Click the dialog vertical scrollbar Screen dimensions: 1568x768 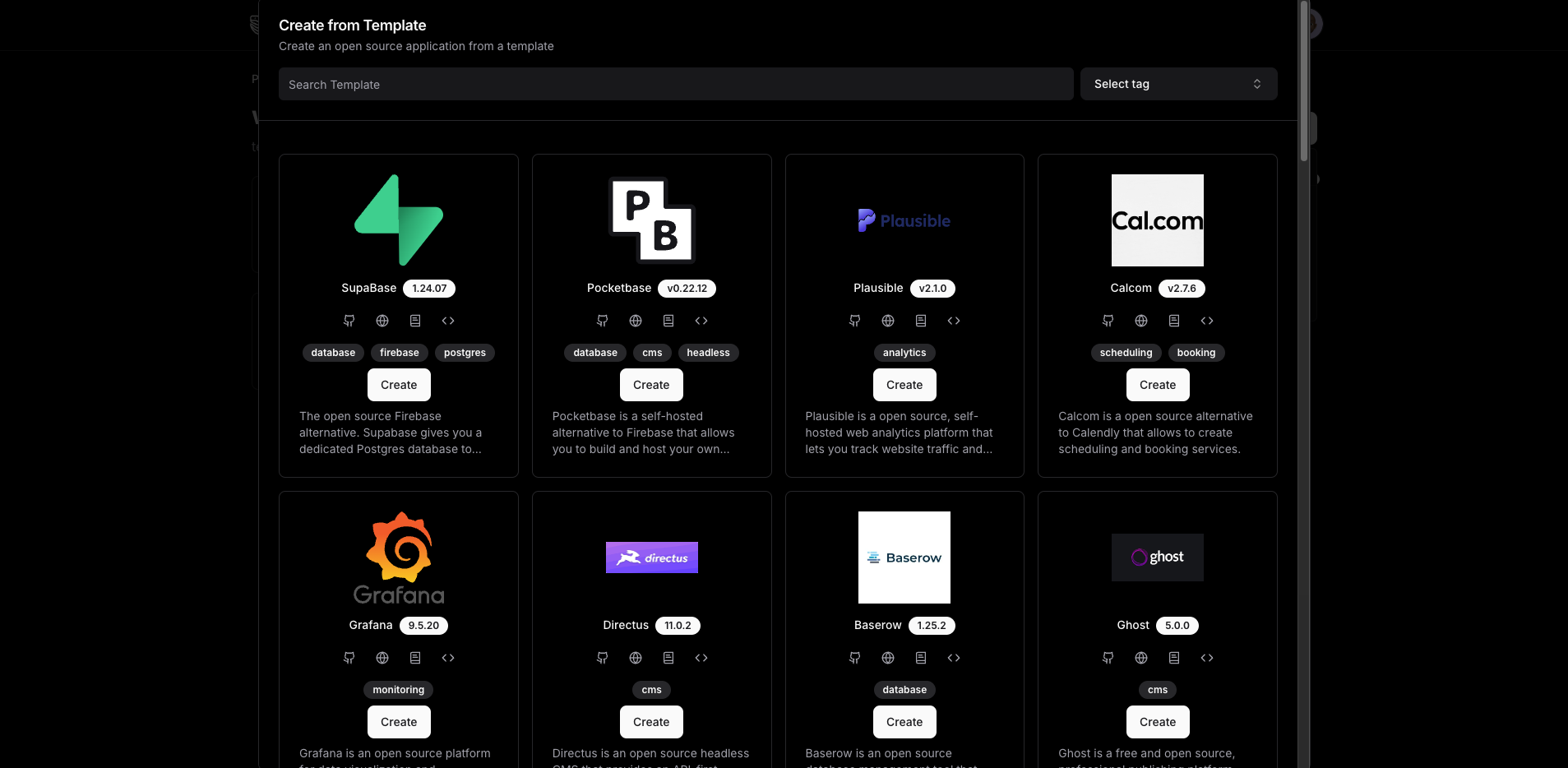point(1304,81)
